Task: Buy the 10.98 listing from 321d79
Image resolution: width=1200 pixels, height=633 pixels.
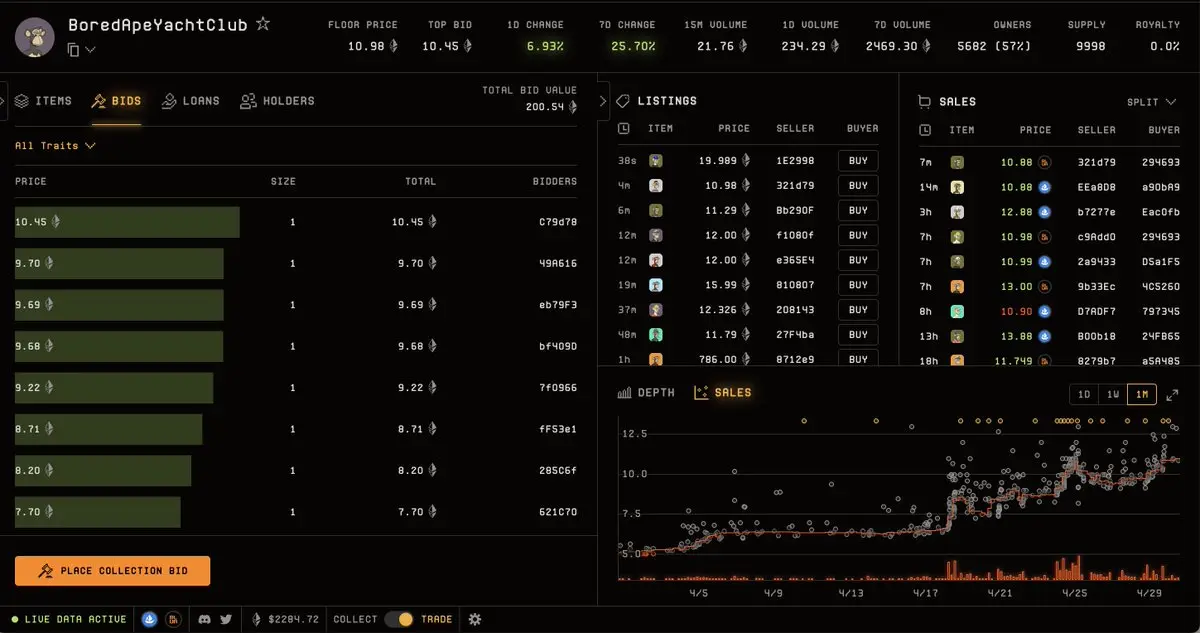Action: [x=858, y=185]
